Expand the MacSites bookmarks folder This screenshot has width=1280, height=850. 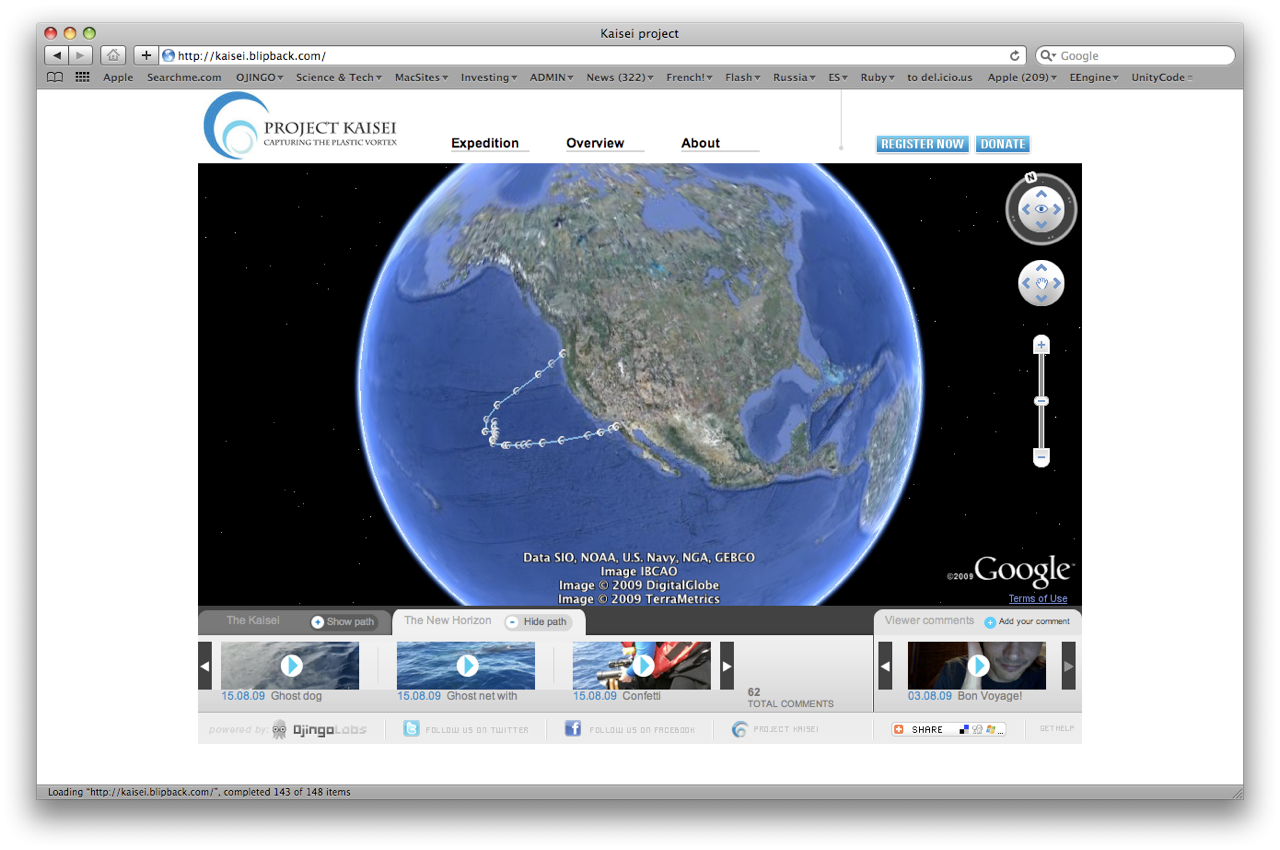tap(421, 77)
